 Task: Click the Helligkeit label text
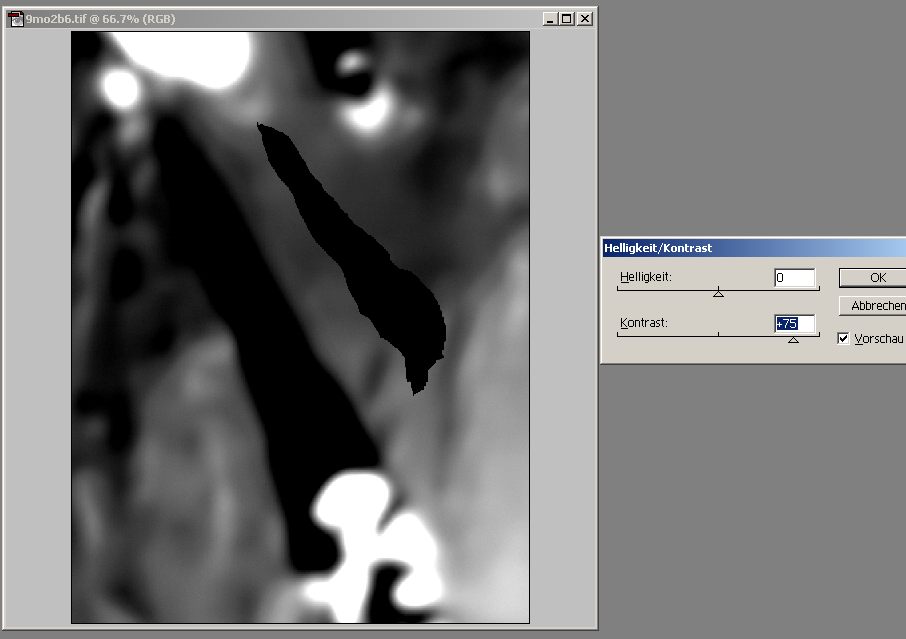[x=645, y=277]
